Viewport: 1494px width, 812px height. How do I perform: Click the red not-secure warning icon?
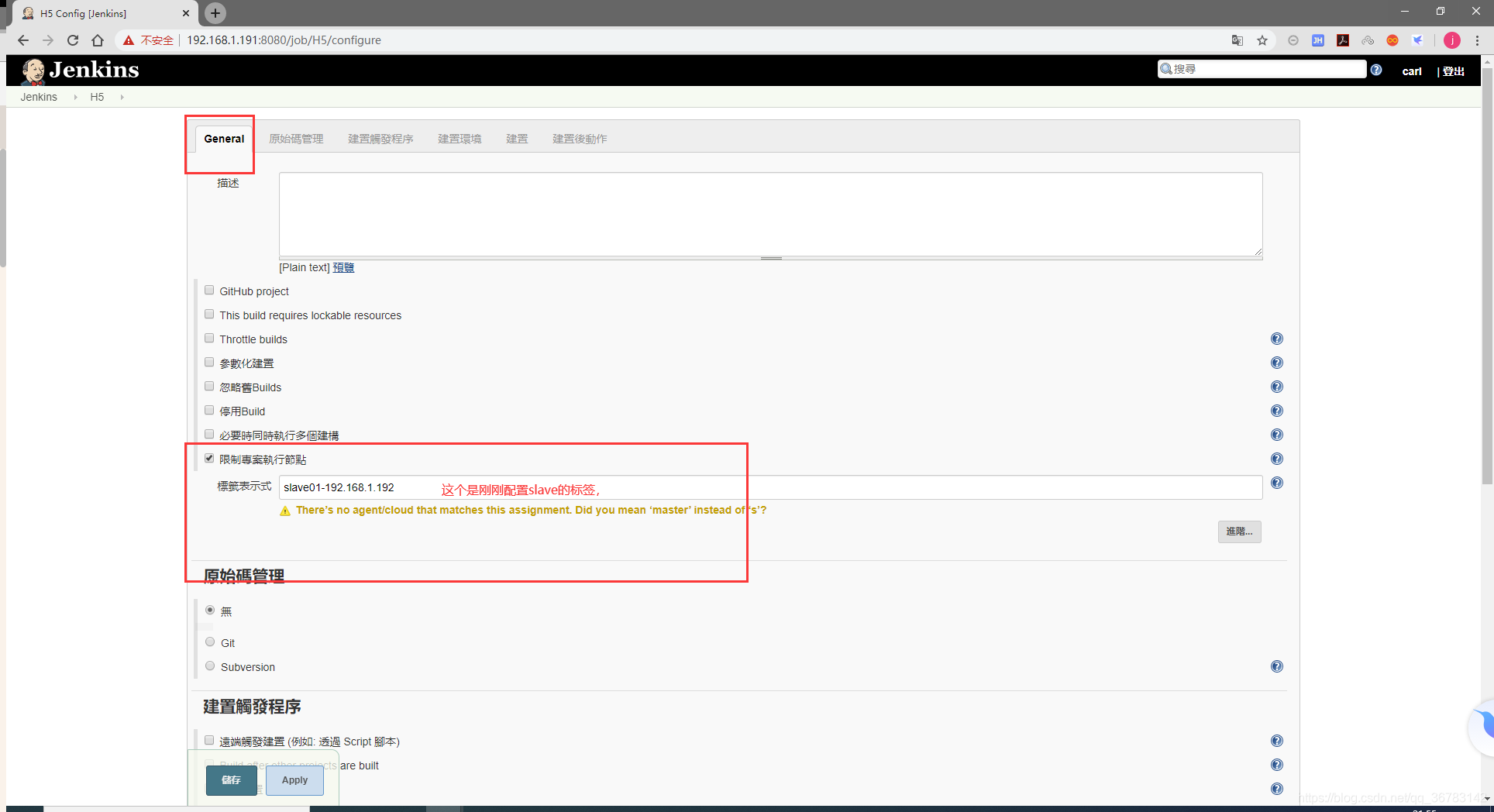(129, 40)
